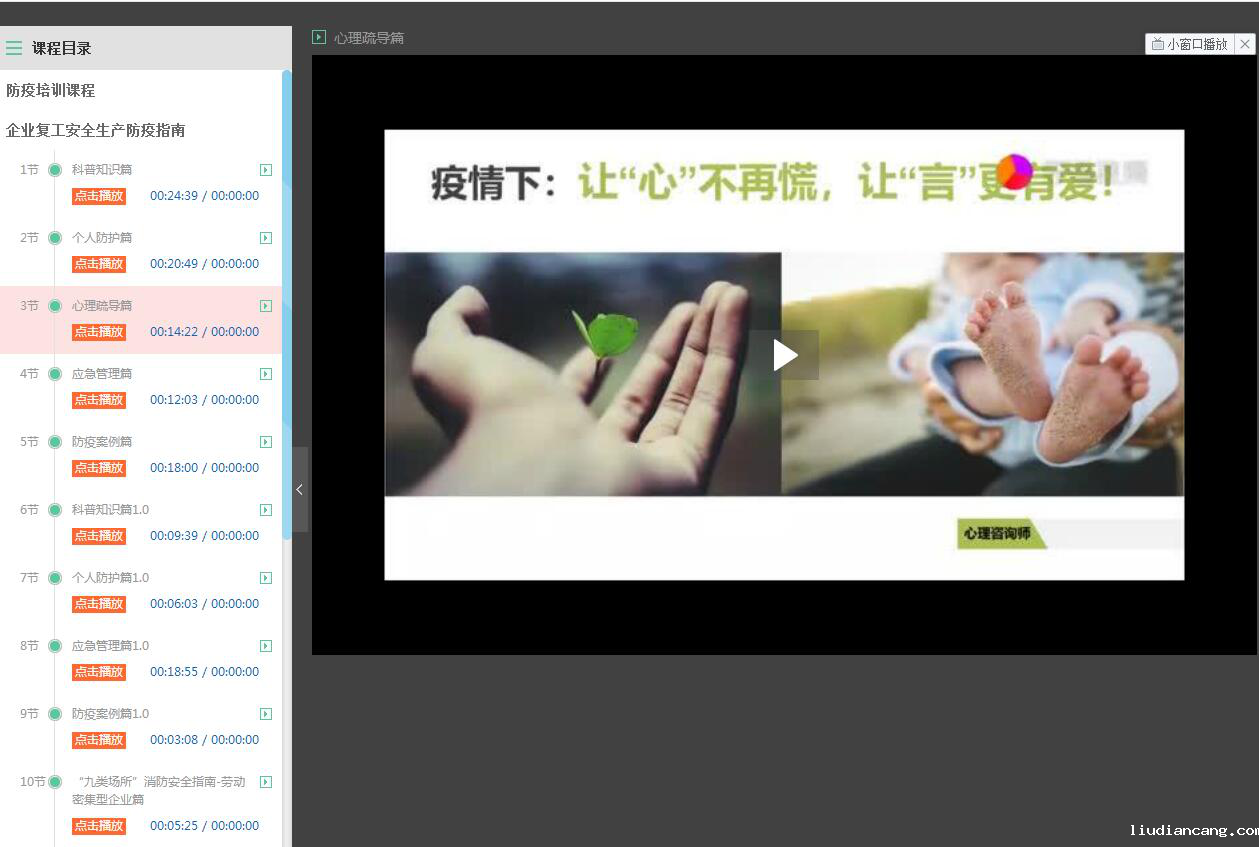Close the mini-window playback bar
This screenshot has height=847, width=1259.
[x=1245, y=44]
